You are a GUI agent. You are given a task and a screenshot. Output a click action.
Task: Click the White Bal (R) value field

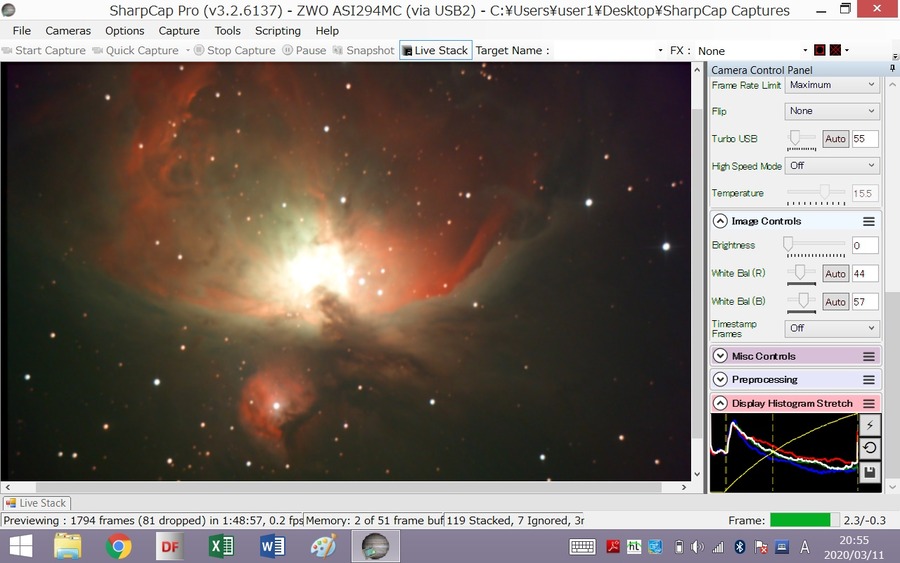pyautogui.click(x=865, y=274)
